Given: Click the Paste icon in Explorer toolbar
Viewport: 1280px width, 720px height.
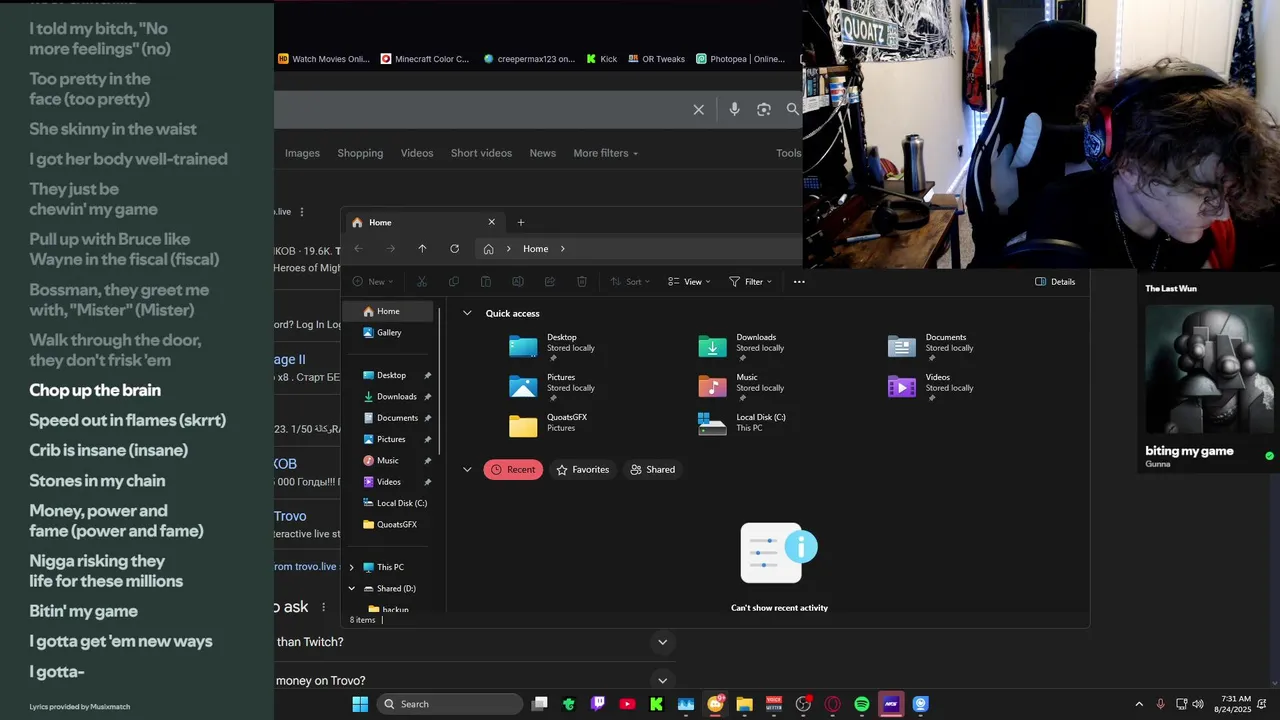Looking at the screenshot, I should point(486,282).
